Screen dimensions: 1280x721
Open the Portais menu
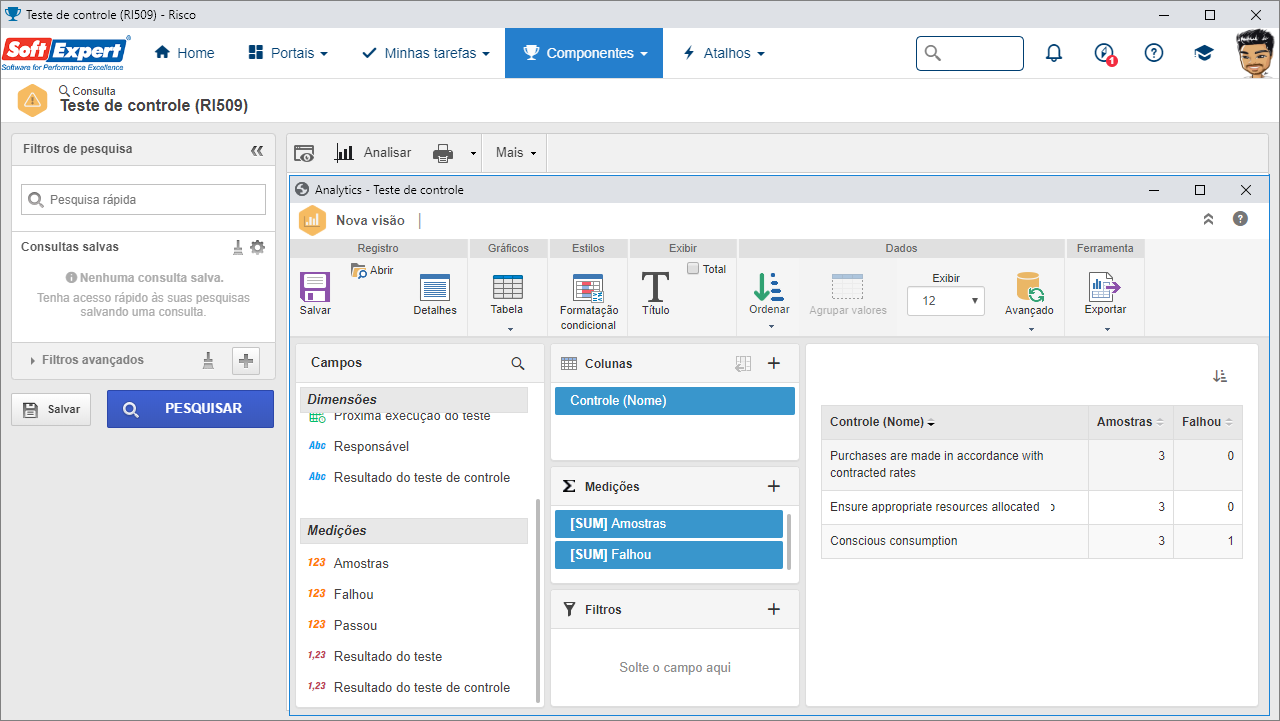pos(287,53)
